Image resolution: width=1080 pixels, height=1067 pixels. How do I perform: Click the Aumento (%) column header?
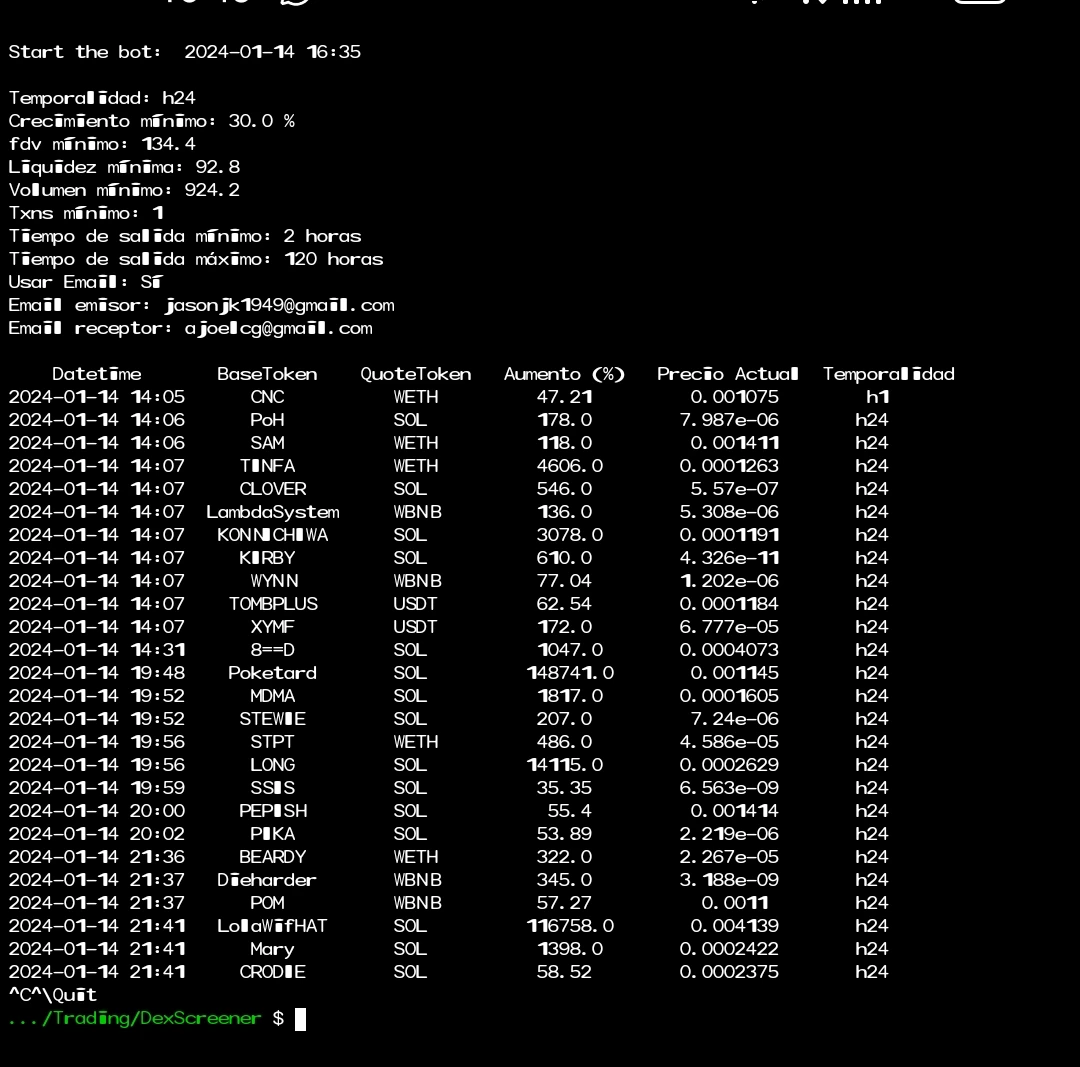click(564, 373)
